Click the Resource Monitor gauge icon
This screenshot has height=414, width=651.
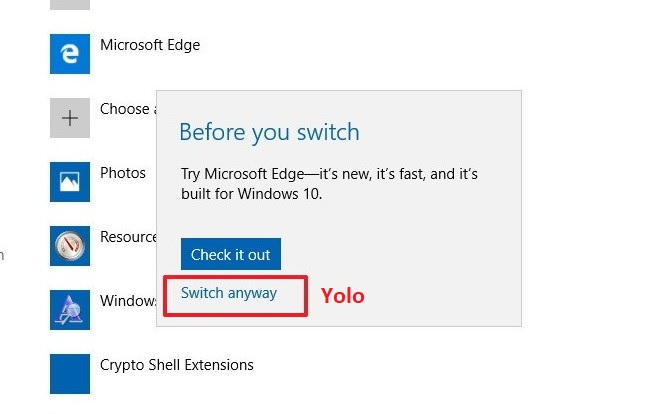coord(70,246)
